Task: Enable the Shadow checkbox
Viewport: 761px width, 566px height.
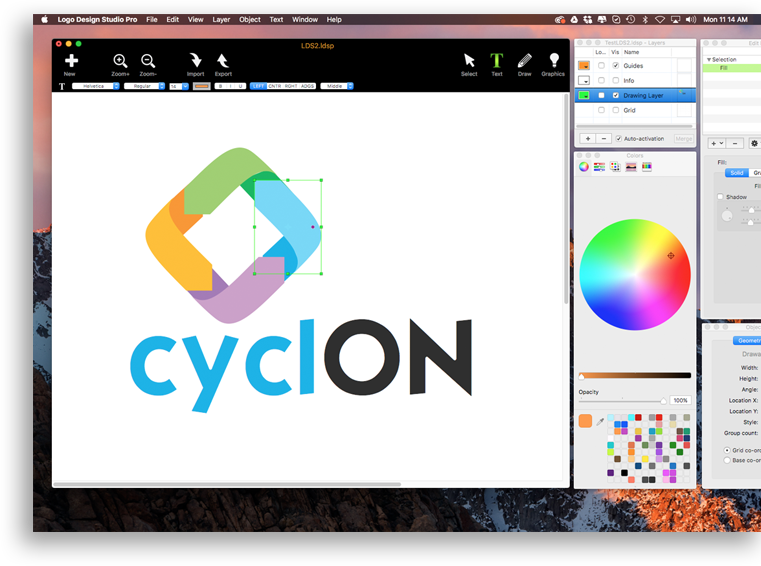Action: (720, 197)
